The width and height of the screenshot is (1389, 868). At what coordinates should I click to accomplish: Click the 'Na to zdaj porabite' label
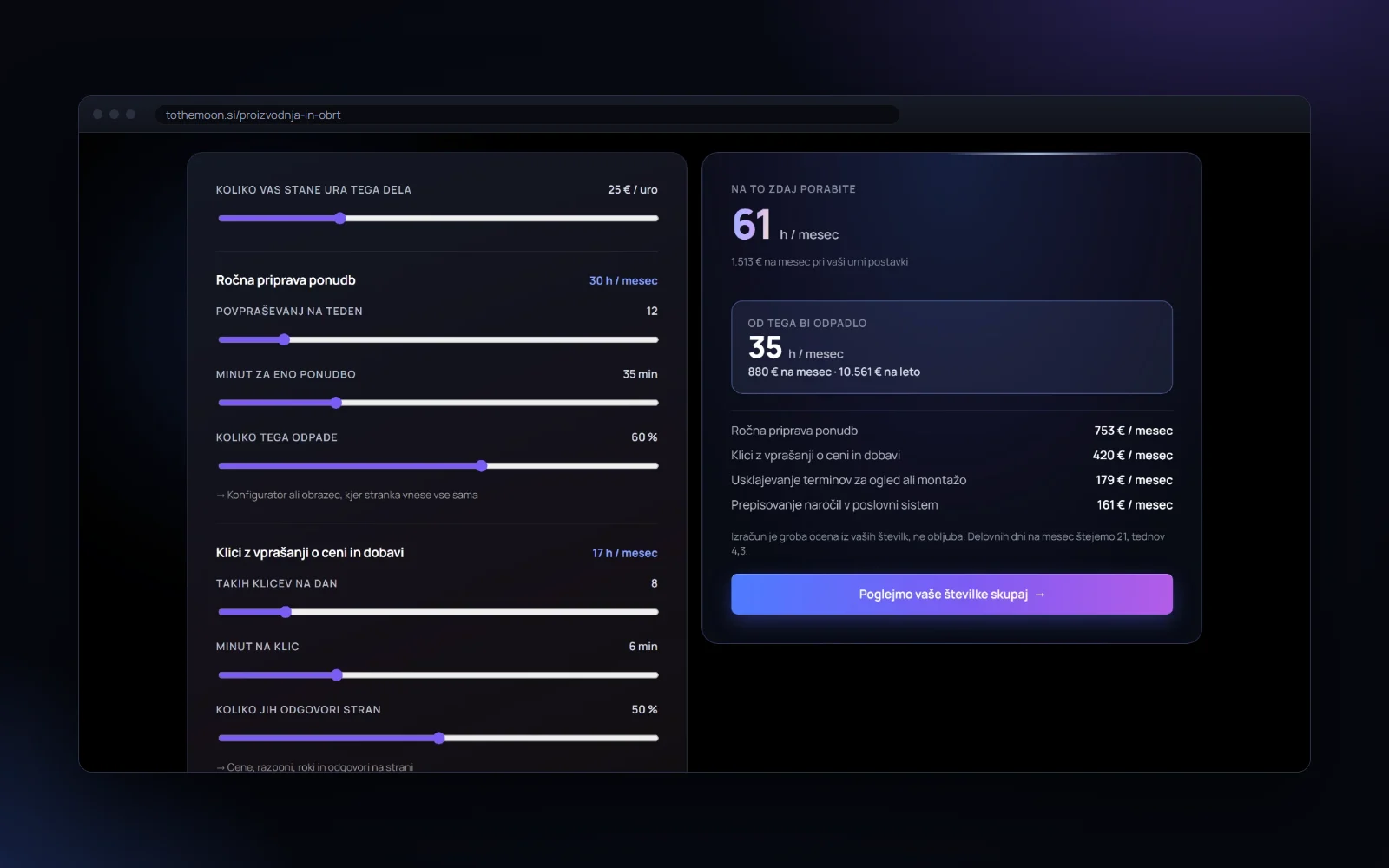click(x=793, y=189)
